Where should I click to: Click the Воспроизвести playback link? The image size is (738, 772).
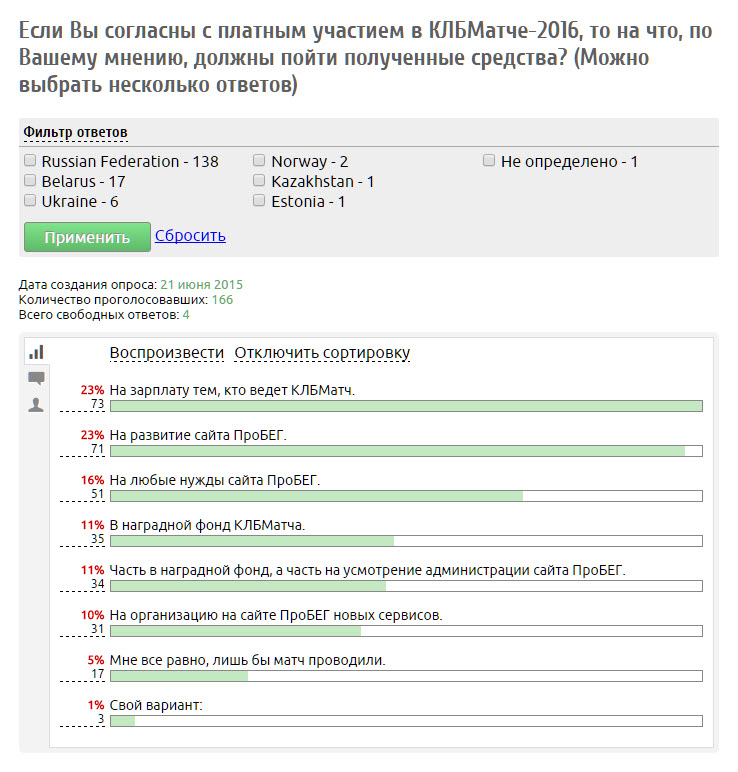coord(166,353)
